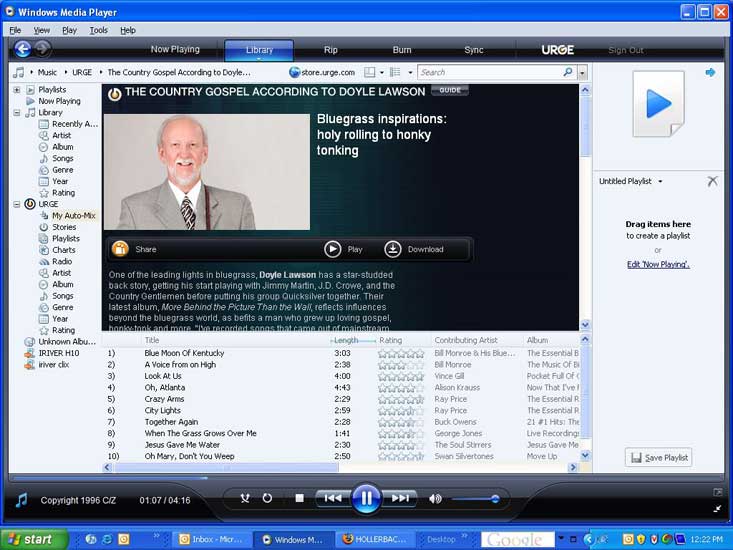Switch to the Rip tab
The height and width of the screenshot is (550, 733).
331,50
